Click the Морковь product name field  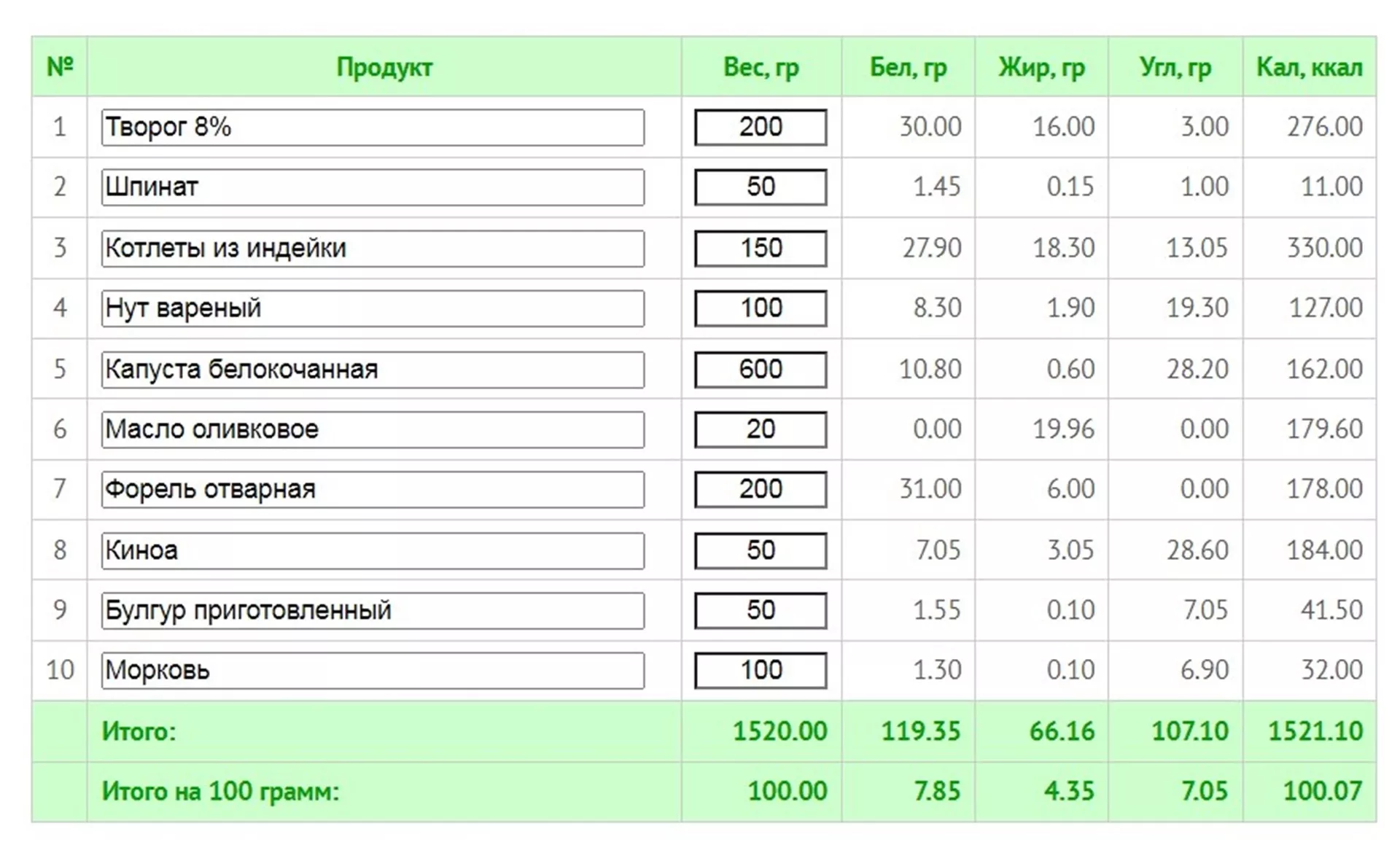(x=373, y=671)
